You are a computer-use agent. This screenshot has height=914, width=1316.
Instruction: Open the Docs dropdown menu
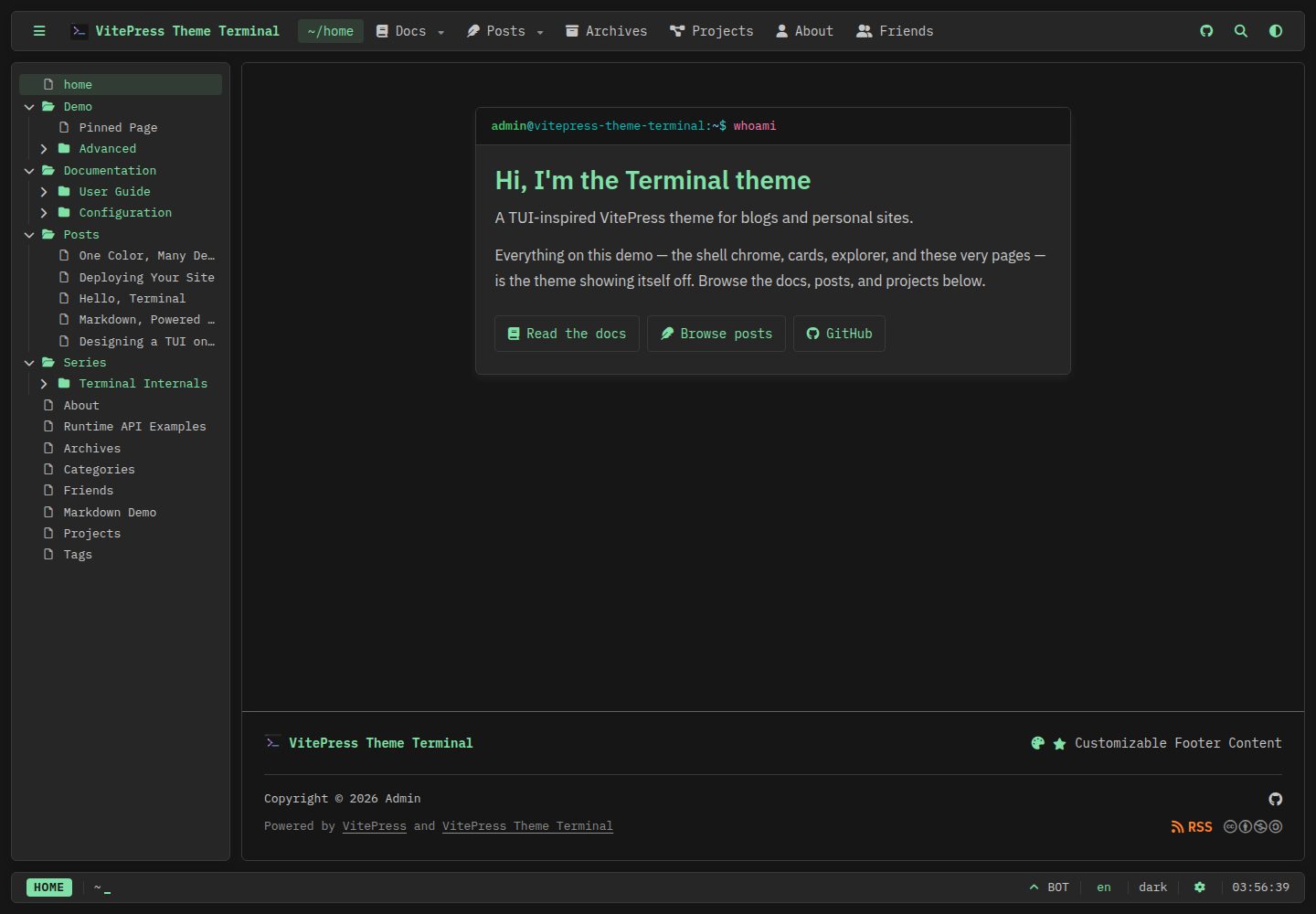(x=410, y=31)
